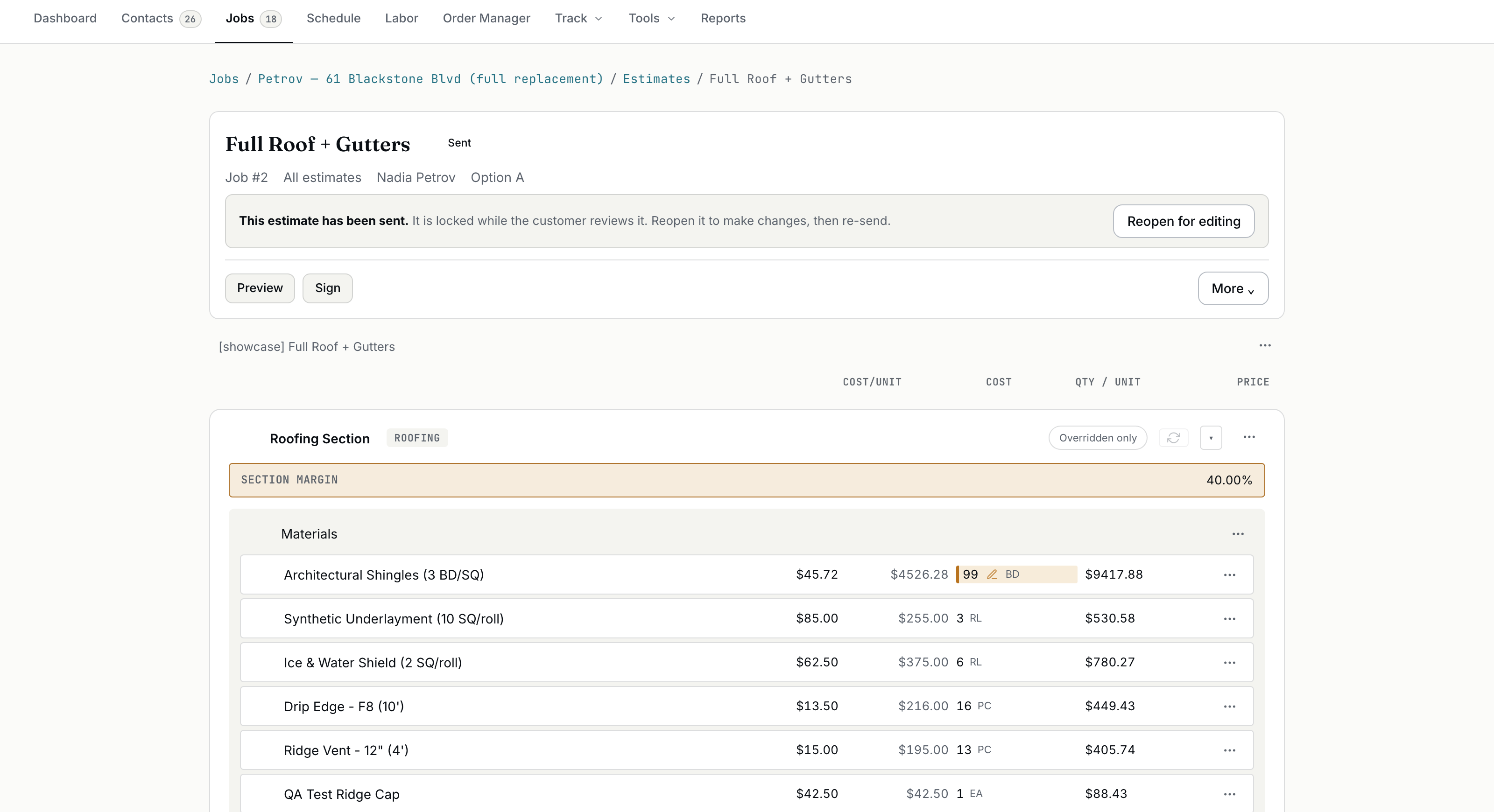1494x812 pixels.
Task: Click the $45.72 cost per unit value
Action: pos(817,574)
